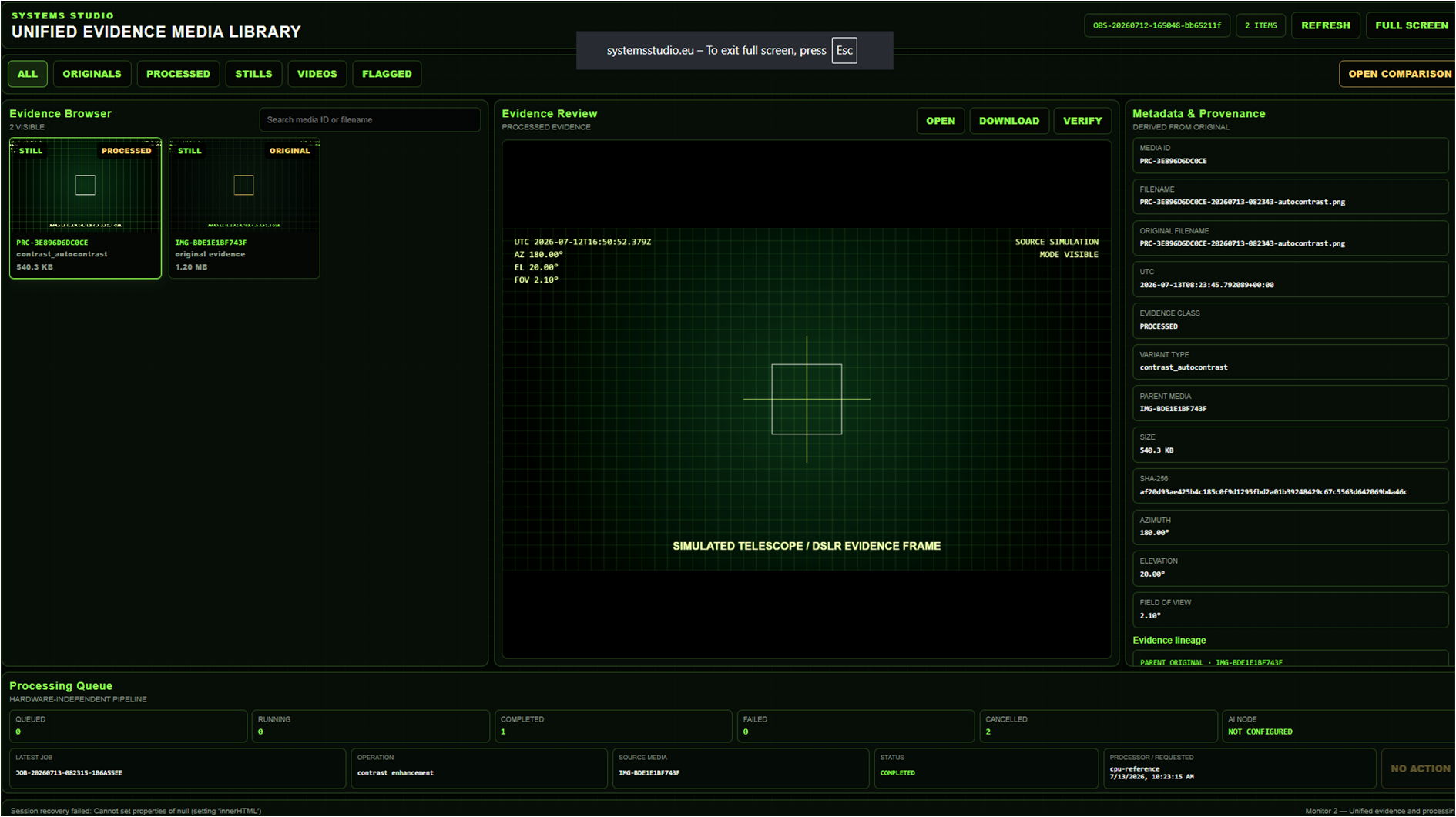Viewport: 1456px width, 817px height.
Task: Select the PRC-3E896D6DC0CE processed thumbnail
Action: click(x=86, y=208)
